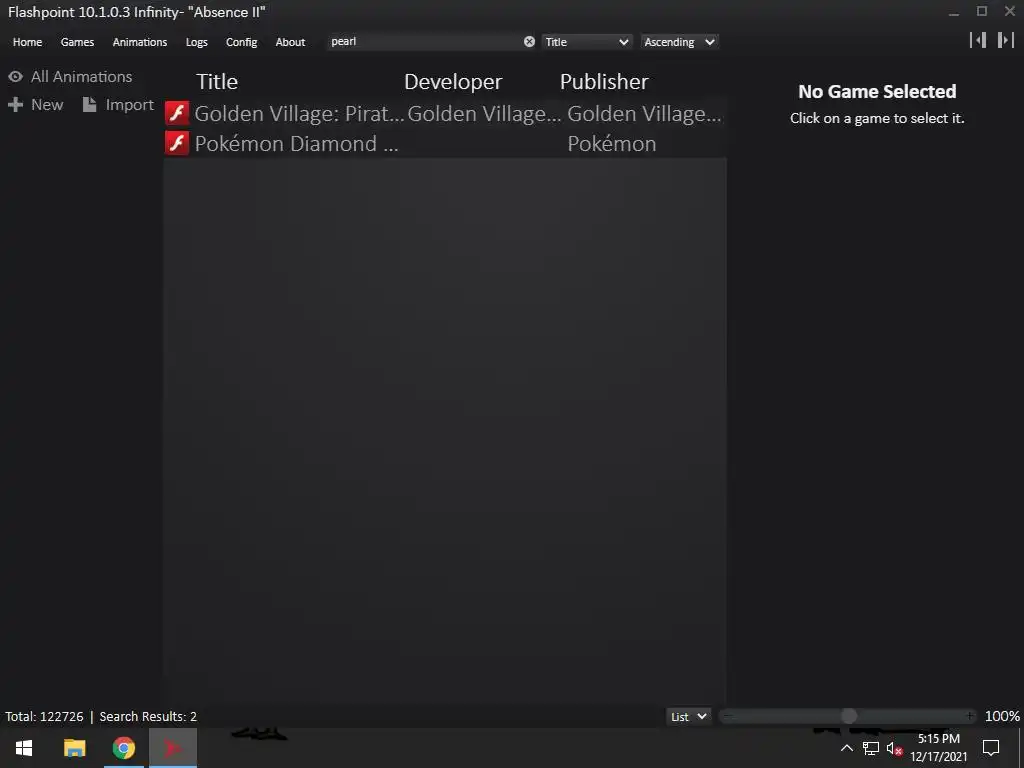Image resolution: width=1024 pixels, height=768 pixels.
Task: Click the document icon beside Import
Action: pyautogui.click(x=89, y=104)
